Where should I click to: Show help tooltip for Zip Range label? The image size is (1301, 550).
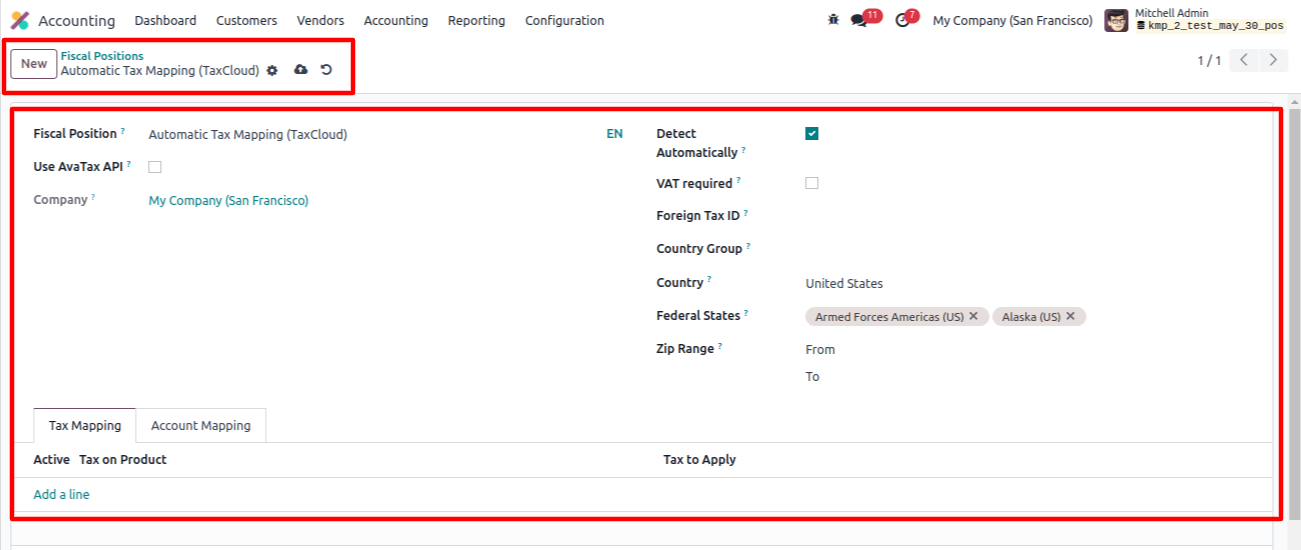click(720, 346)
